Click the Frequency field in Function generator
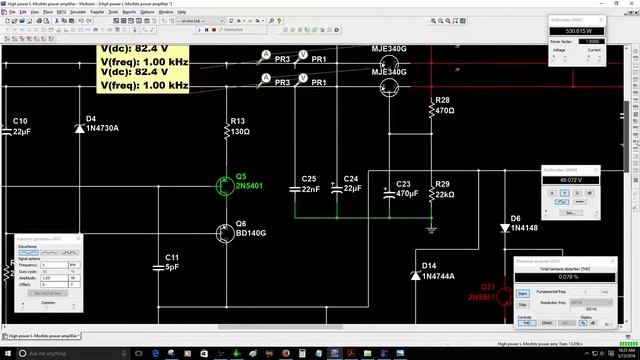Image resolution: width=640 pixels, height=360 pixels. point(54,265)
